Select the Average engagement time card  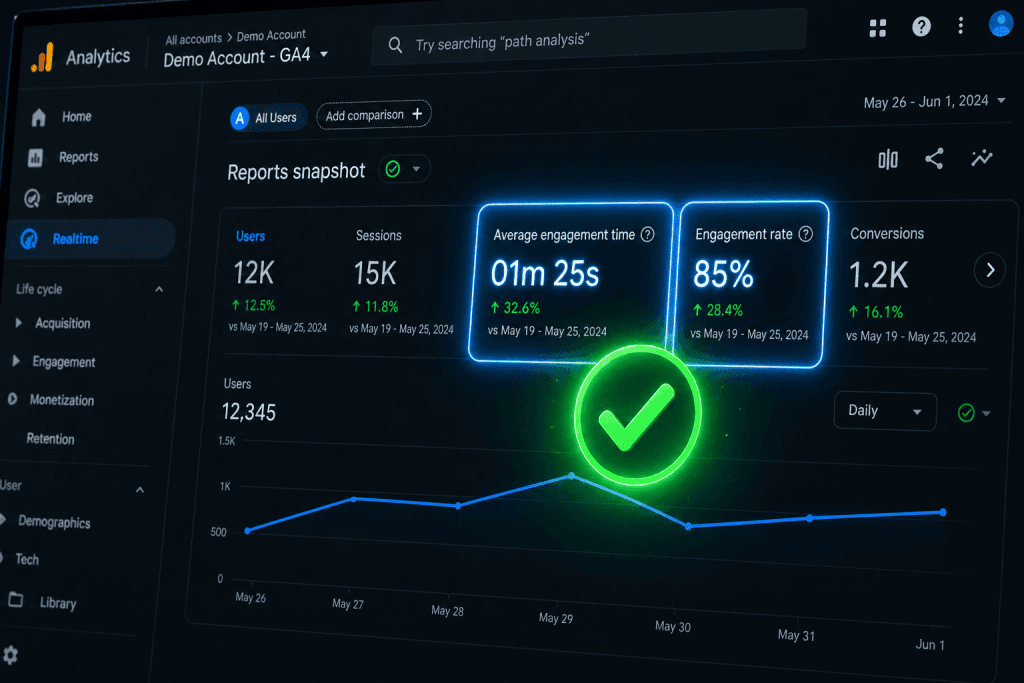(571, 283)
